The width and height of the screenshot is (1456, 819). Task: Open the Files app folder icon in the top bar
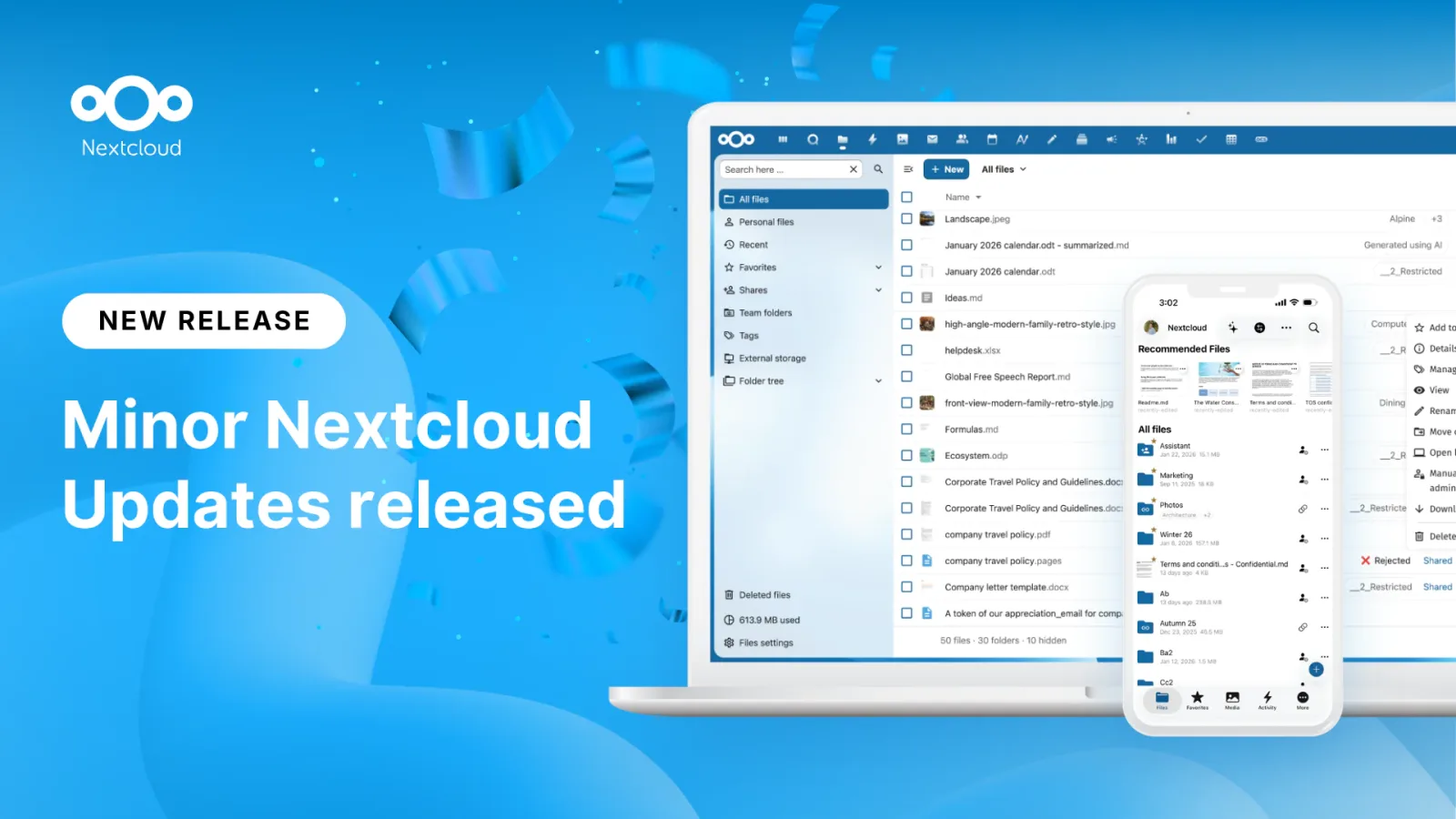pyautogui.click(x=843, y=140)
